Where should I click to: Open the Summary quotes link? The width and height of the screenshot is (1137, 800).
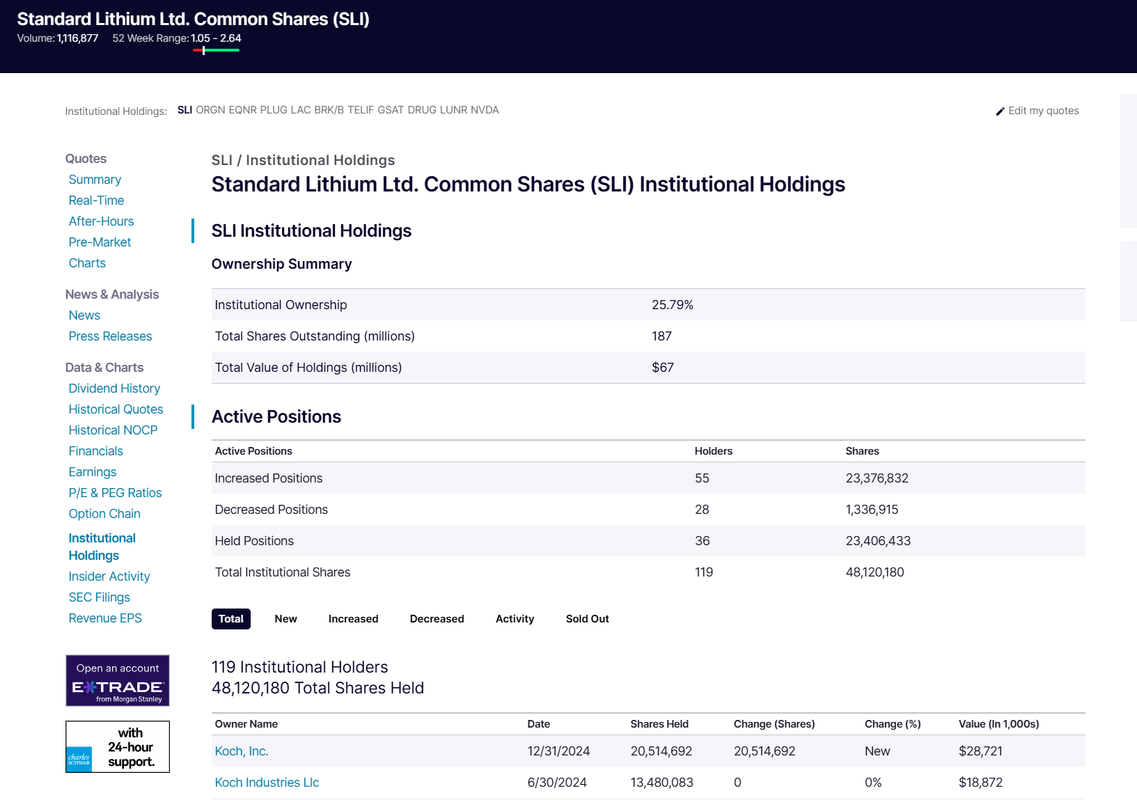[x=95, y=179]
